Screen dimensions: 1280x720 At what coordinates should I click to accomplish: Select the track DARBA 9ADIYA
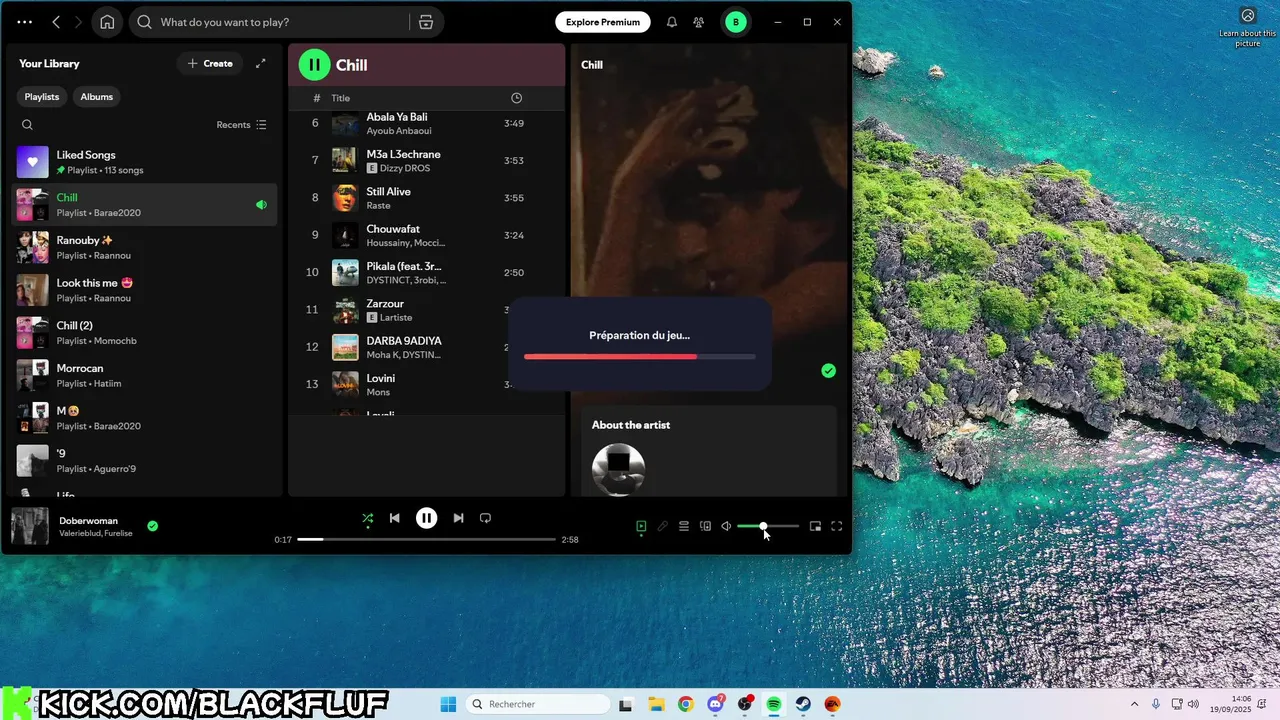tap(427, 347)
